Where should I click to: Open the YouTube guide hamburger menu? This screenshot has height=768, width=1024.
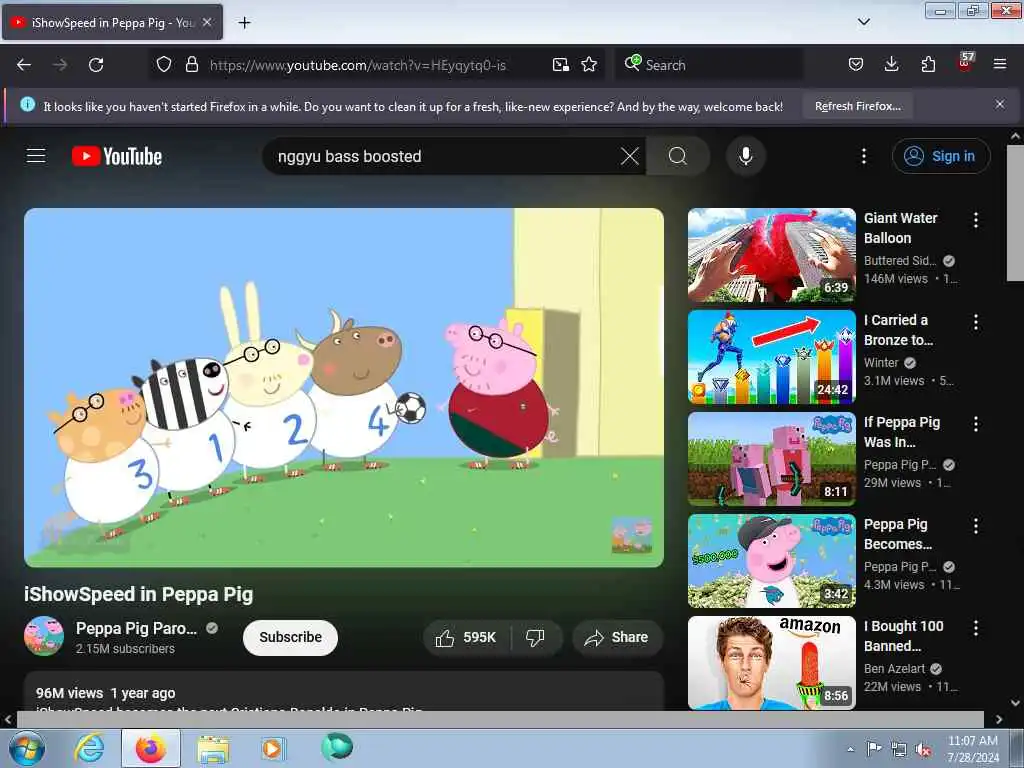(36, 156)
